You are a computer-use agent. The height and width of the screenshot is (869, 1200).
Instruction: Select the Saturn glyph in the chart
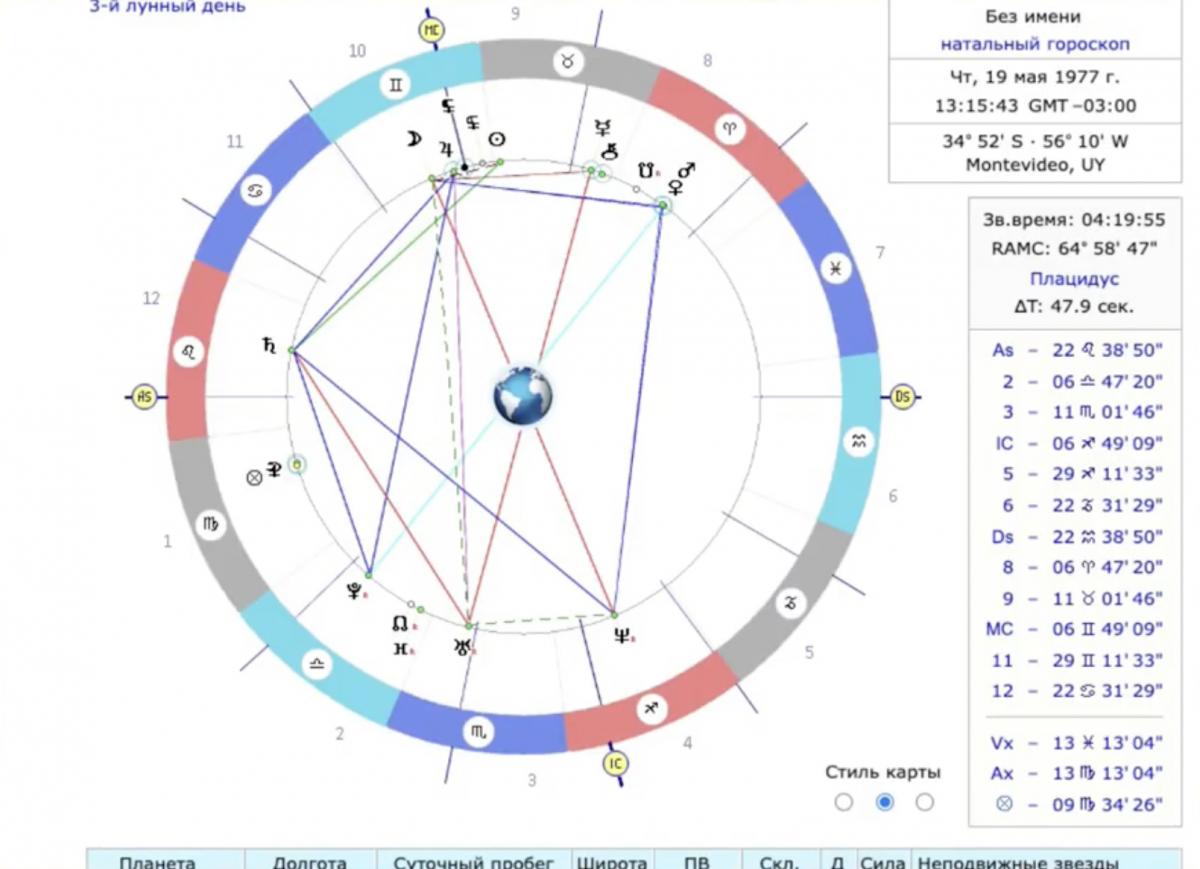coord(268,346)
